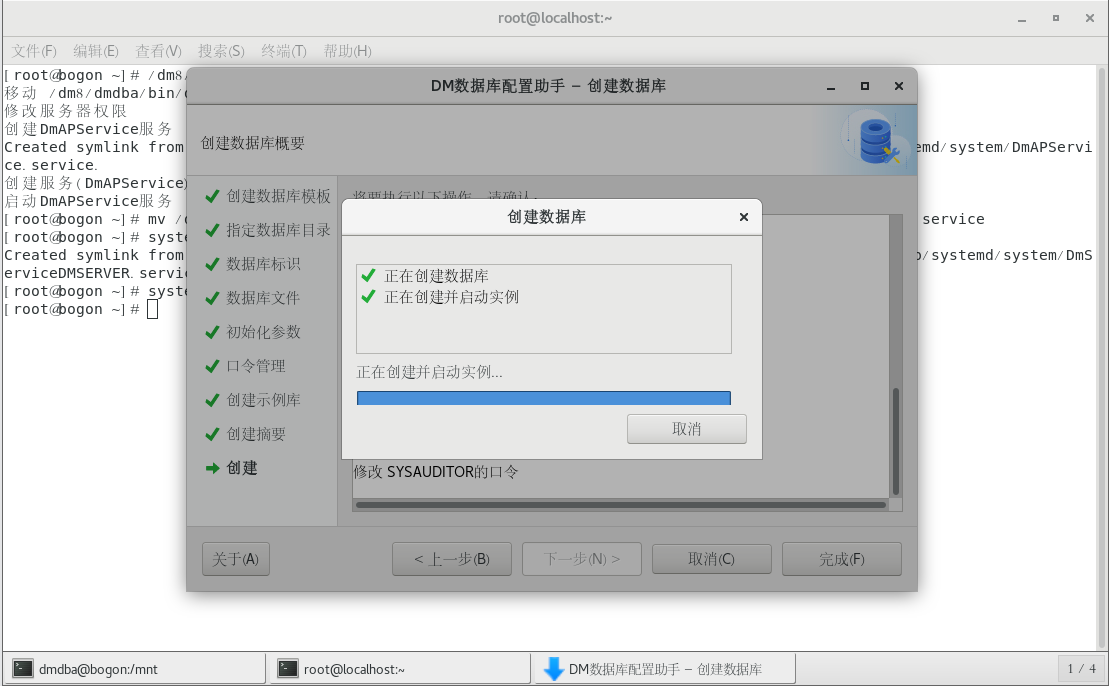Click the summary vertical scrollbar
The width and height of the screenshot is (1109, 686).
point(895,441)
